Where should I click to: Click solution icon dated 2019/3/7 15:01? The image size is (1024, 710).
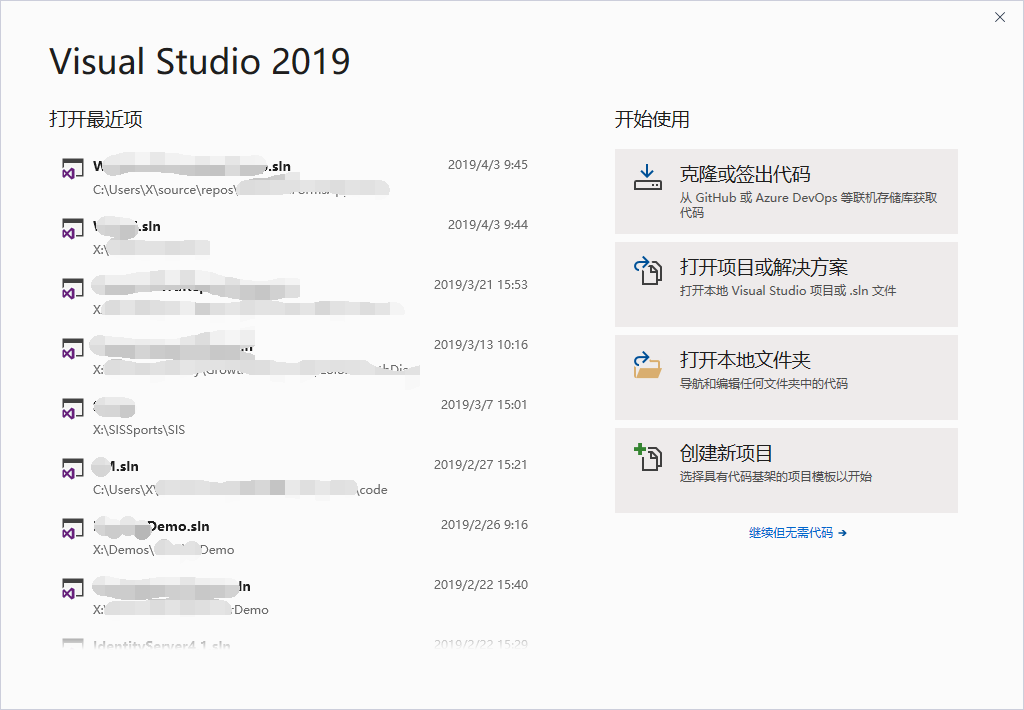coord(72,408)
